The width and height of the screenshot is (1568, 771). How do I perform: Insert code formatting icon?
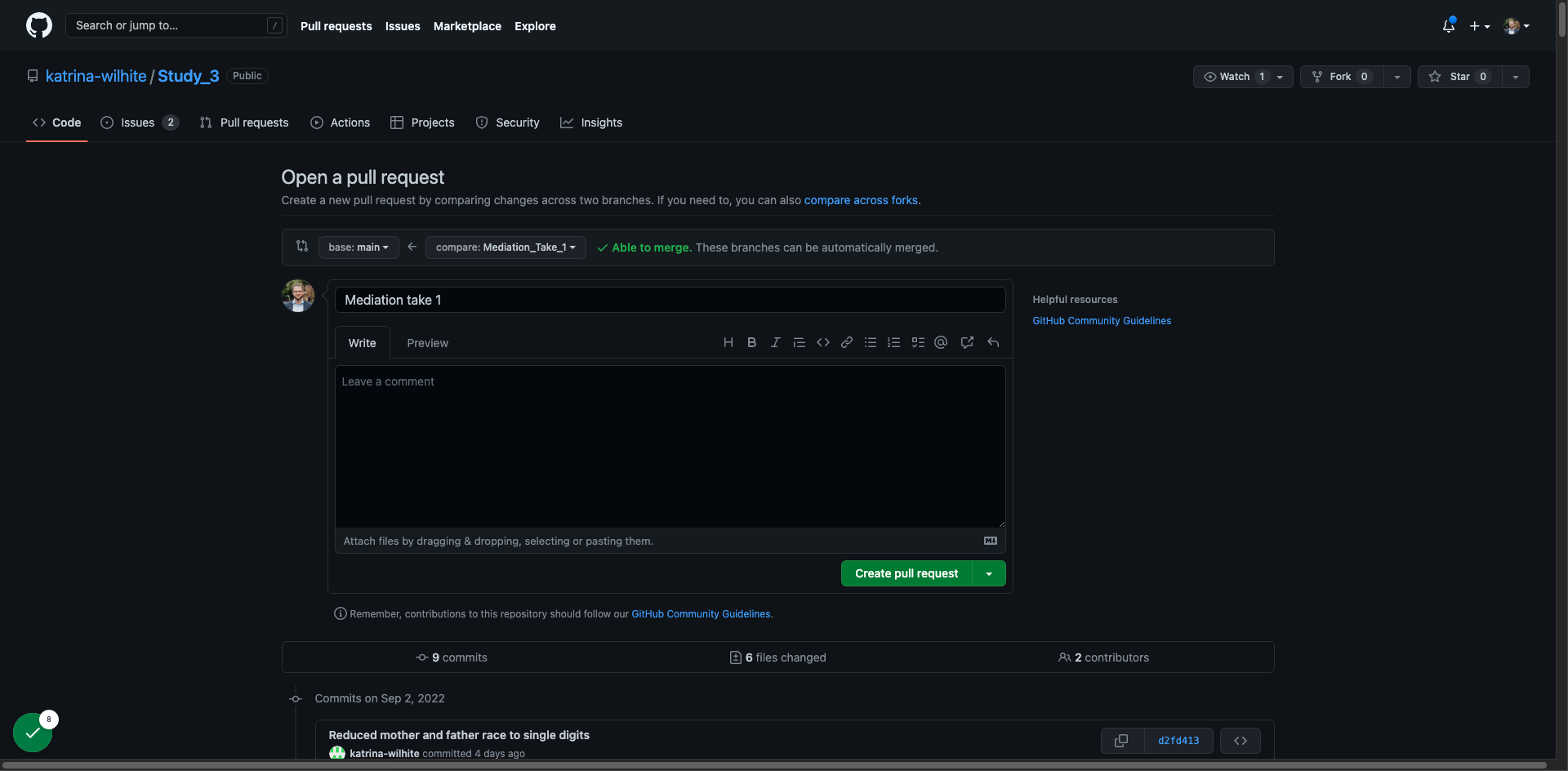pos(823,342)
